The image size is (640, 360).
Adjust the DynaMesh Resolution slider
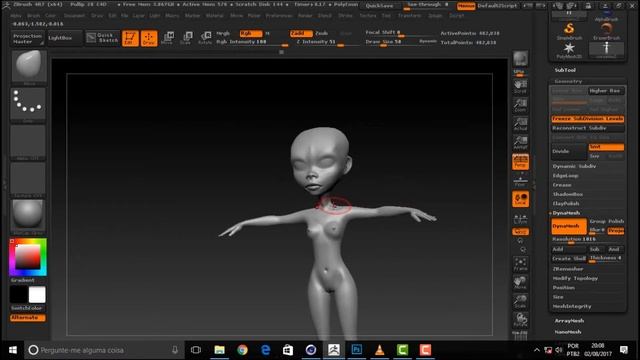tap(588, 240)
